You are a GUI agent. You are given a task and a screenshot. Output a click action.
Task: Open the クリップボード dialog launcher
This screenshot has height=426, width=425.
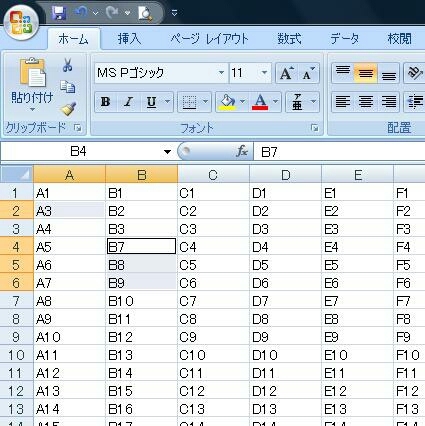(x=78, y=128)
